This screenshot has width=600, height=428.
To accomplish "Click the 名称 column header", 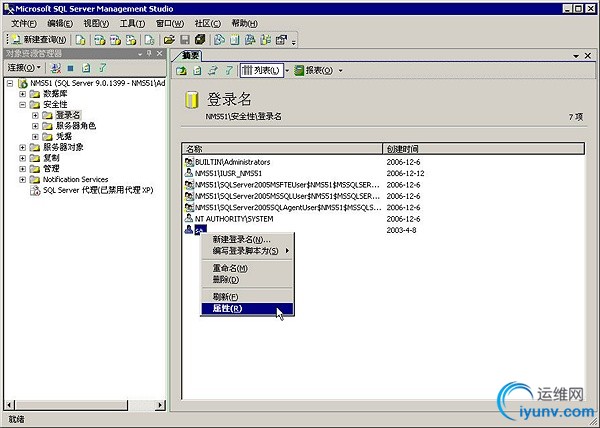I will (x=282, y=149).
